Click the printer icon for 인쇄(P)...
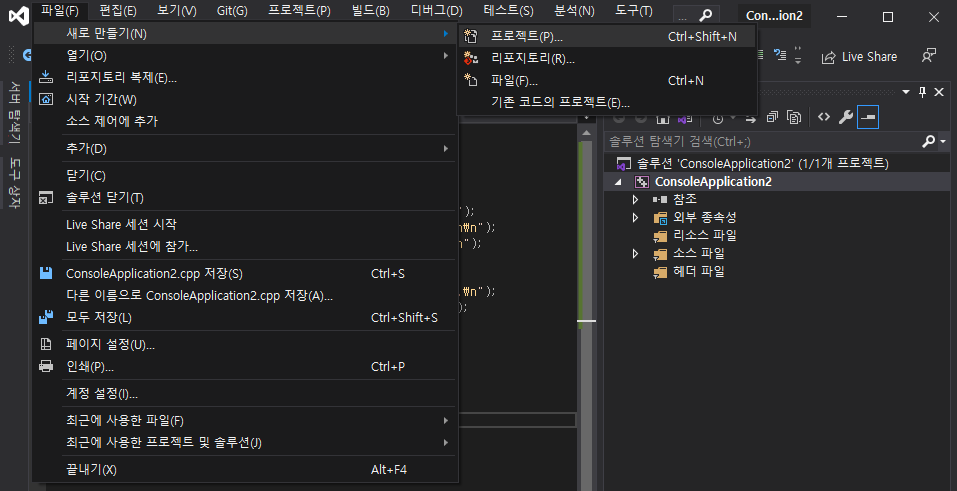The height and width of the screenshot is (491, 957). [46, 366]
